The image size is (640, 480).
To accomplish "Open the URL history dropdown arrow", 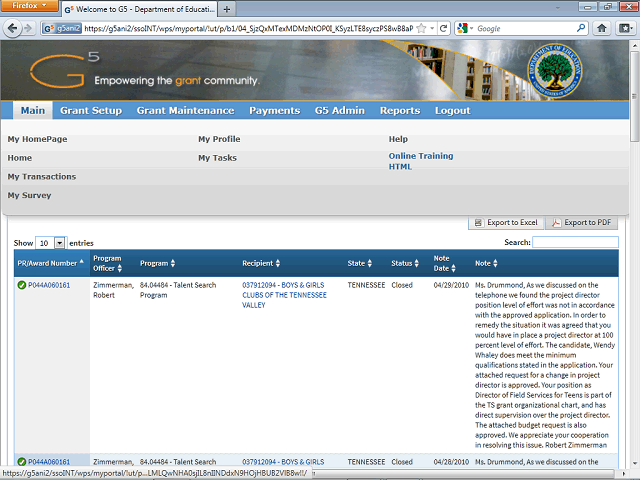I will click(x=432, y=28).
